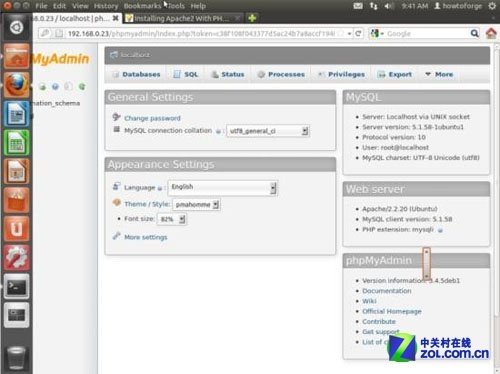Image resolution: width=500 pixels, height=374 pixels.
Task: Open the search engine selector dropdown
Action: tap(377, 33)
